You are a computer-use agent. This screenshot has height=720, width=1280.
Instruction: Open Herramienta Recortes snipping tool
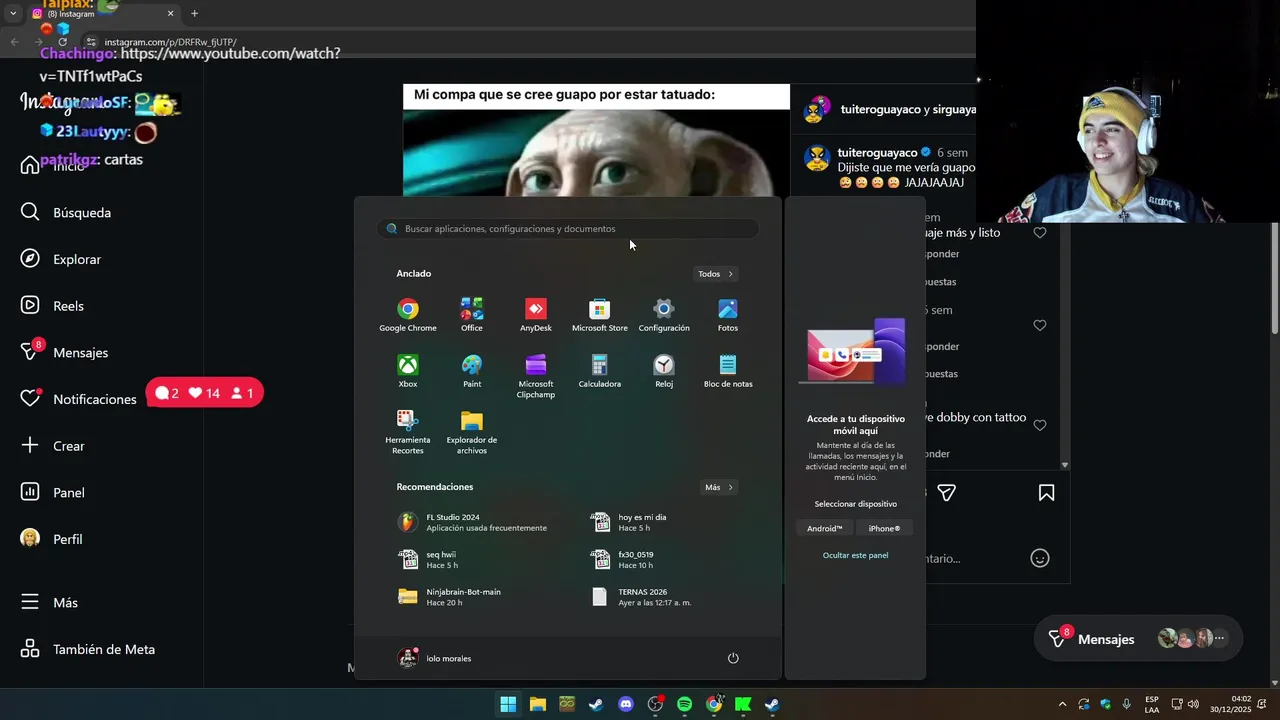click(408, 432)
